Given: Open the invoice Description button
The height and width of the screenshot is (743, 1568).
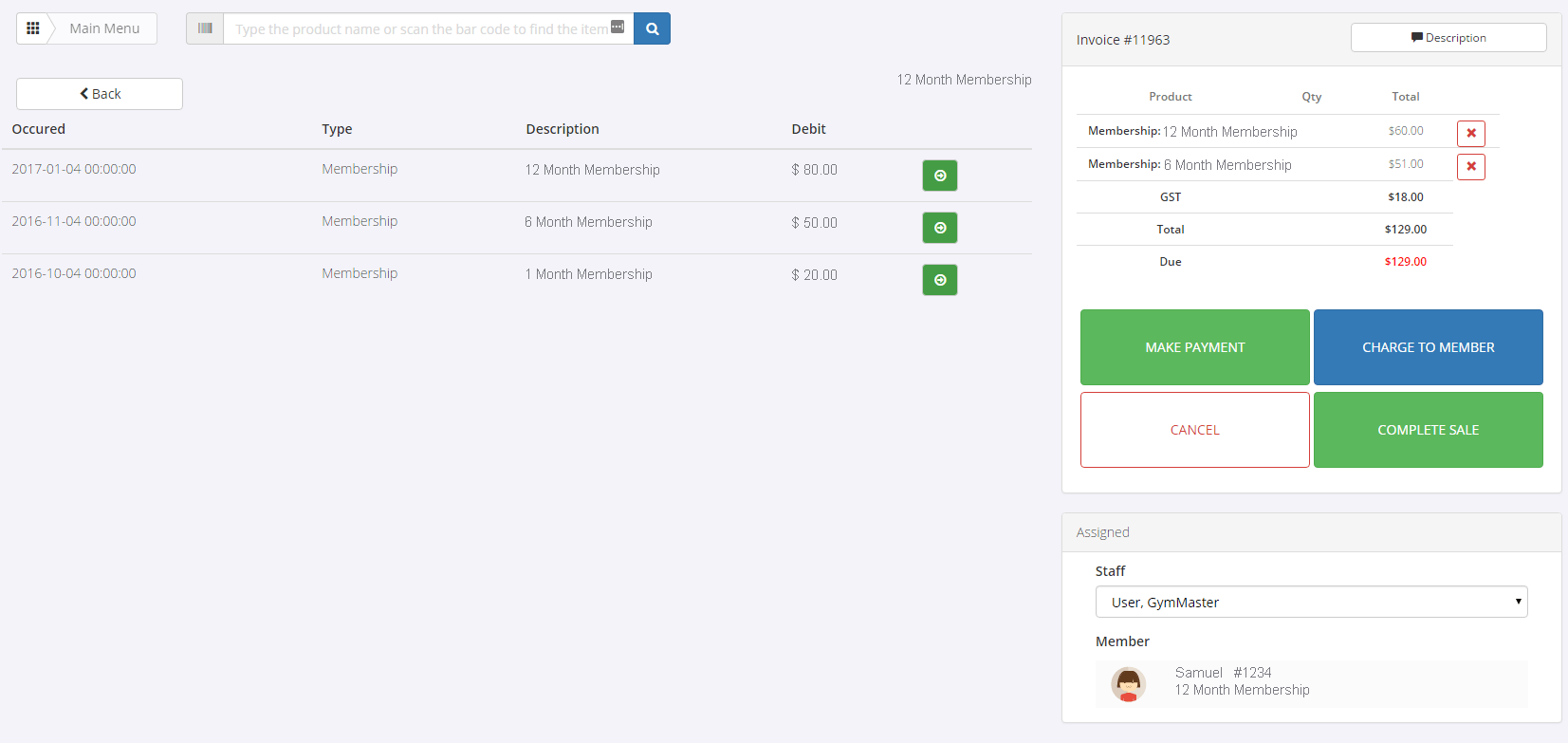Looking at the screenshot, I should [1448, 38].
